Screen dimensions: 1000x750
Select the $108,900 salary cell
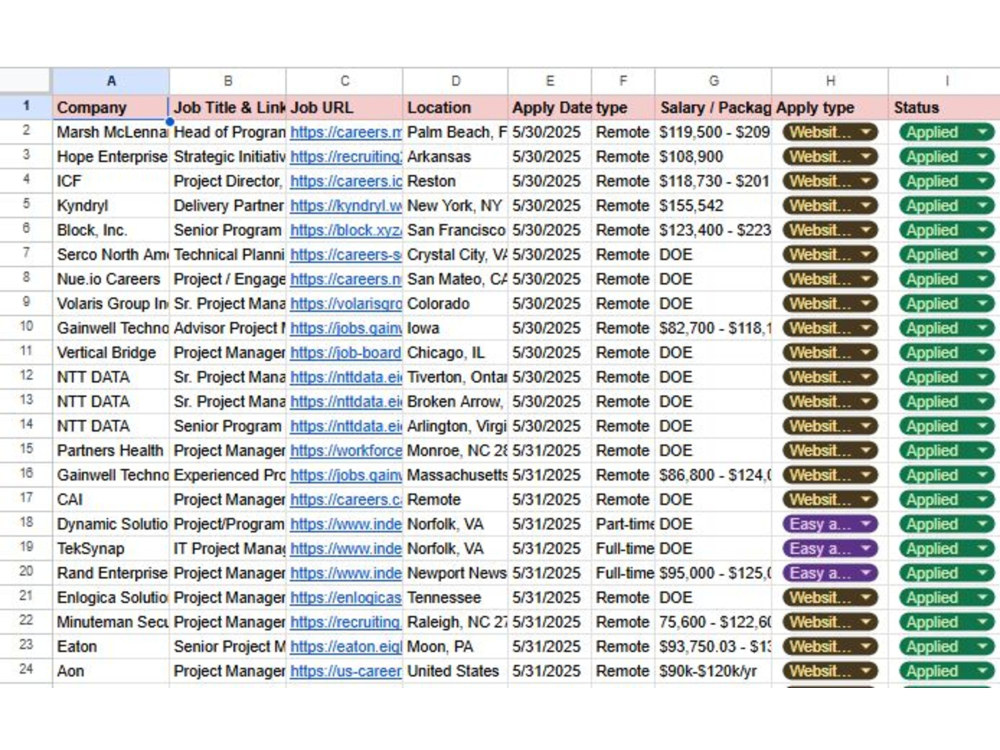pos(714,157)
